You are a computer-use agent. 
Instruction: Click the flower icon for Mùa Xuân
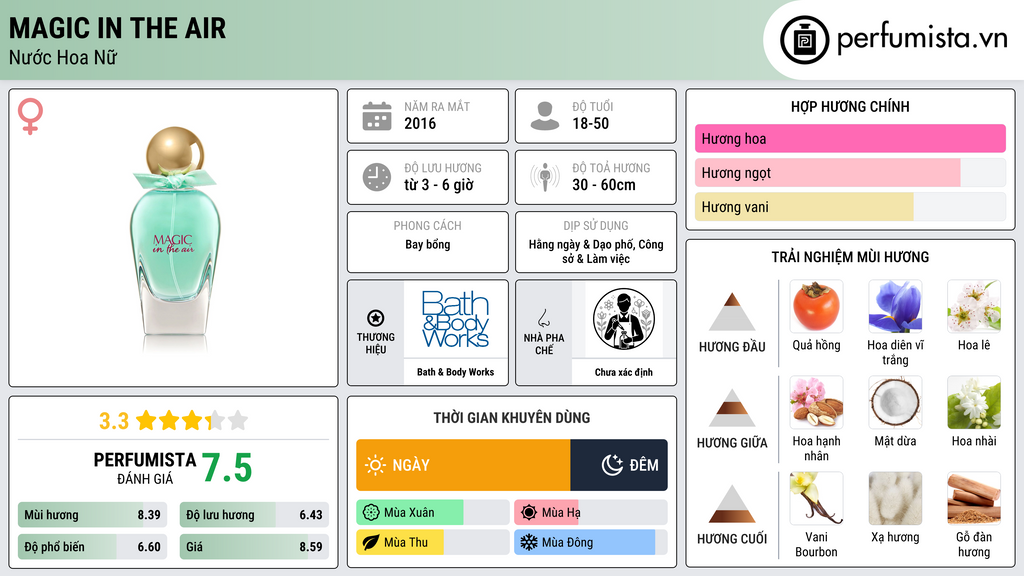(x=371, y=513)
